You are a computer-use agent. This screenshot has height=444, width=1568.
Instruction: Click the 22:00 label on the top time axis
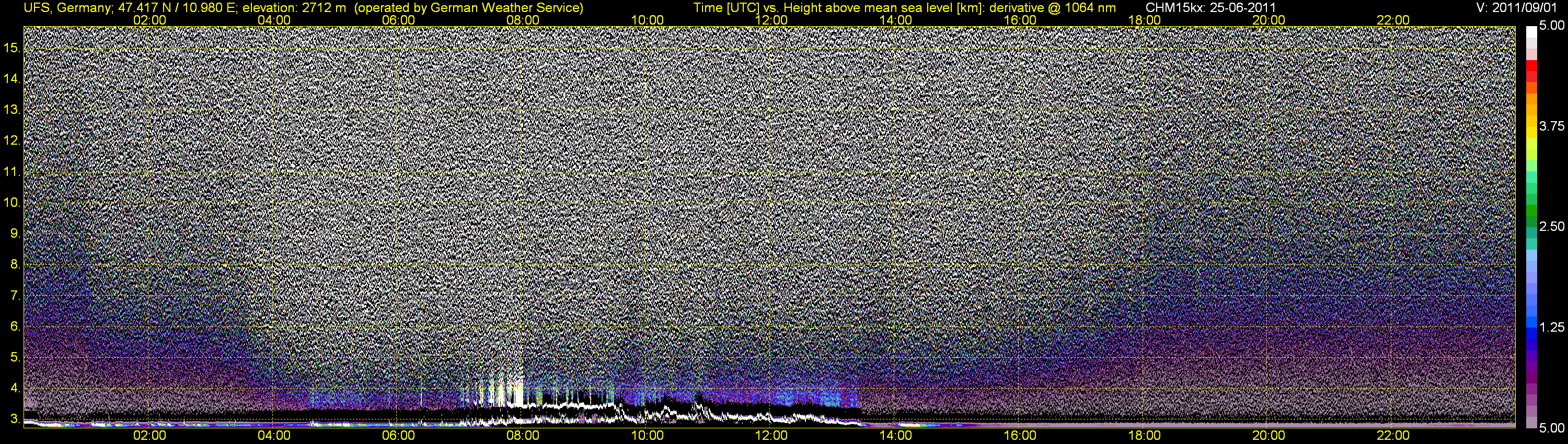pyautogui.click(x=1393, y=20)
